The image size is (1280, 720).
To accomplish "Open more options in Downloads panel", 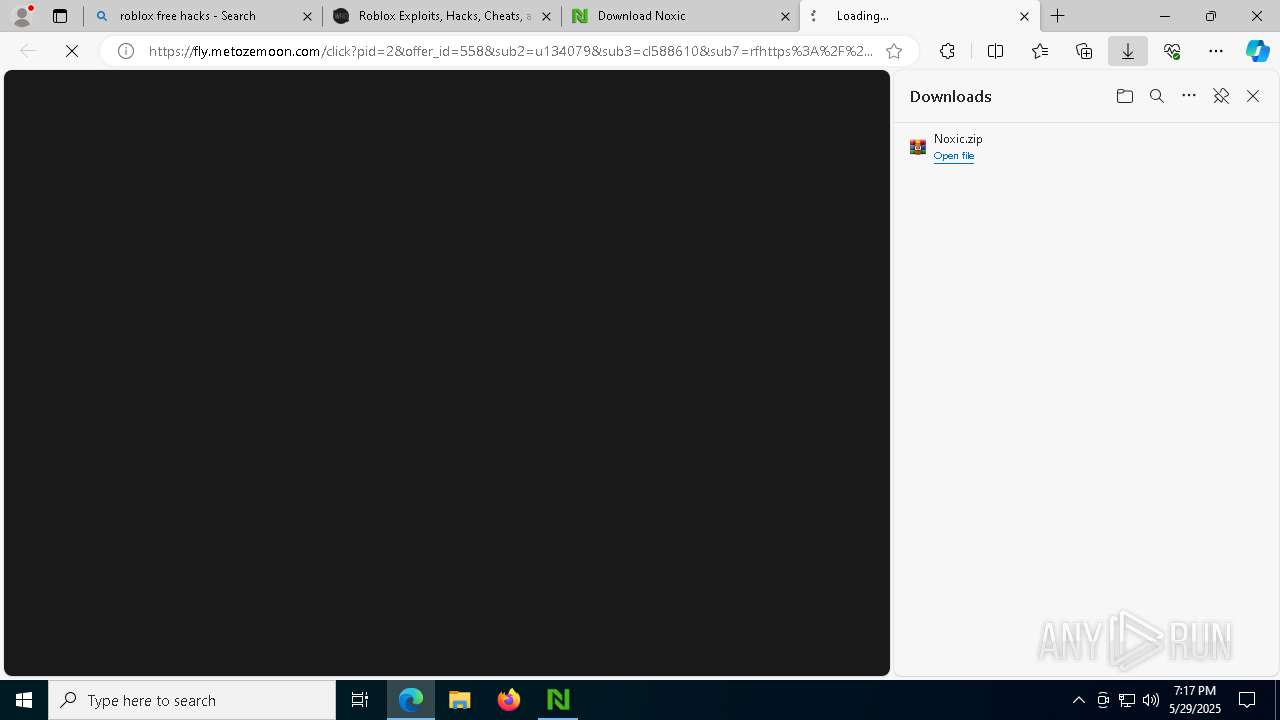I will click(1189, 96).
